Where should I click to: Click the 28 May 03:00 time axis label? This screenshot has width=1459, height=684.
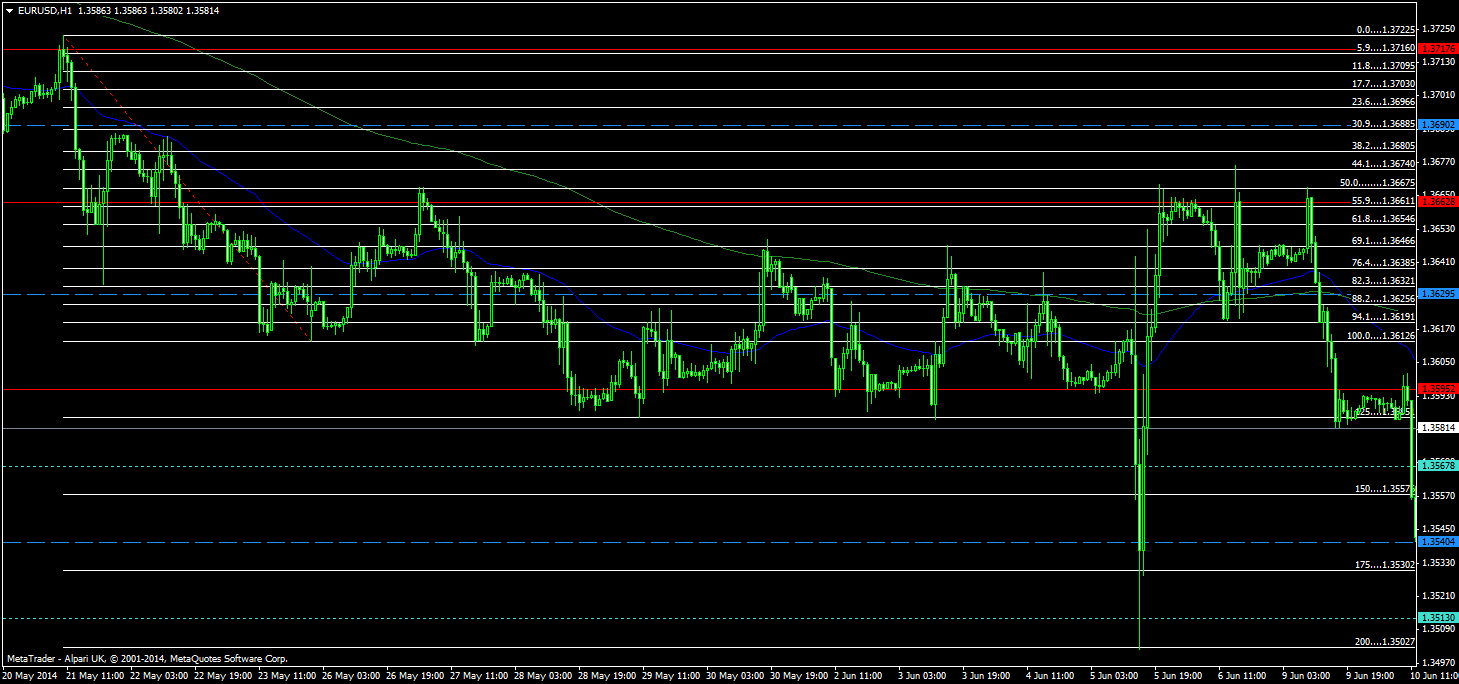541,676
